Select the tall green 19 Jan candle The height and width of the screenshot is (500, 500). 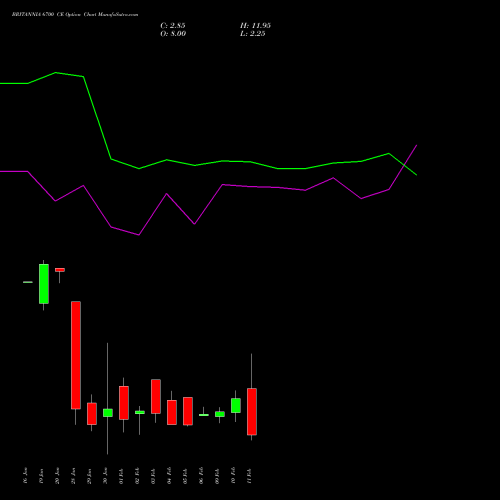tap(44, 284)
